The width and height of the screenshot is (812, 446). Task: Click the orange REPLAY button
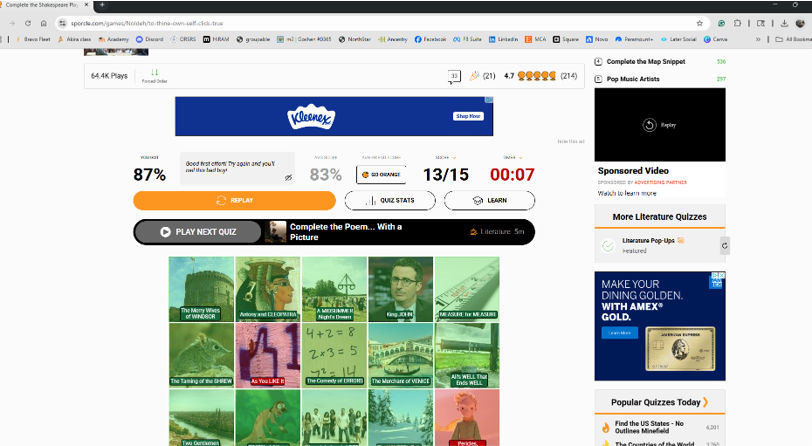235,200
